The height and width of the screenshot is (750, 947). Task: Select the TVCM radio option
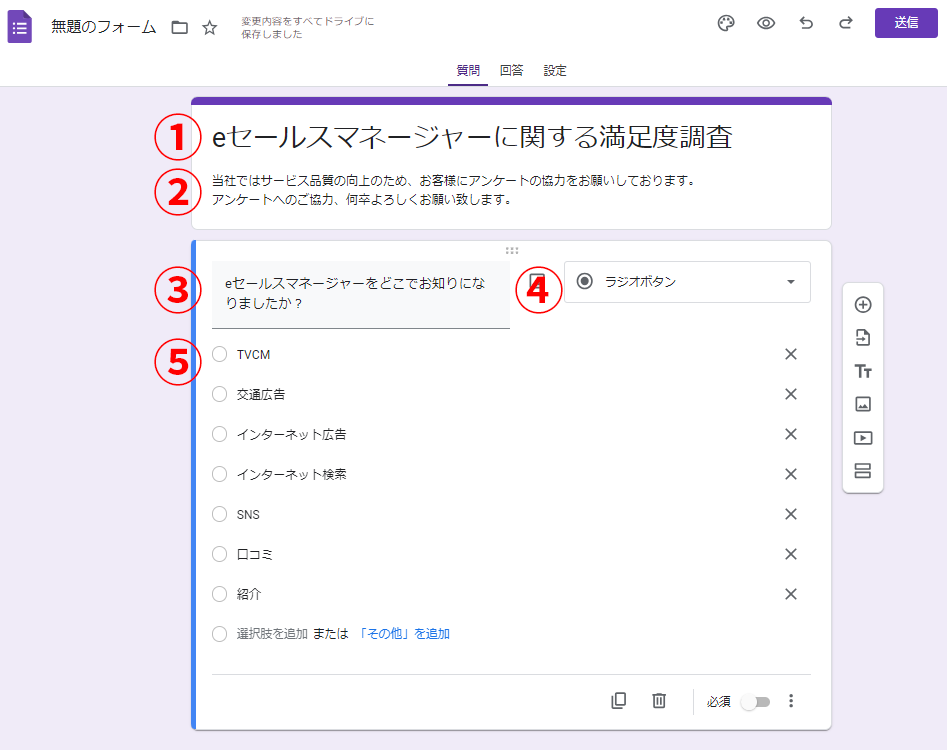[x=220, y=354]
